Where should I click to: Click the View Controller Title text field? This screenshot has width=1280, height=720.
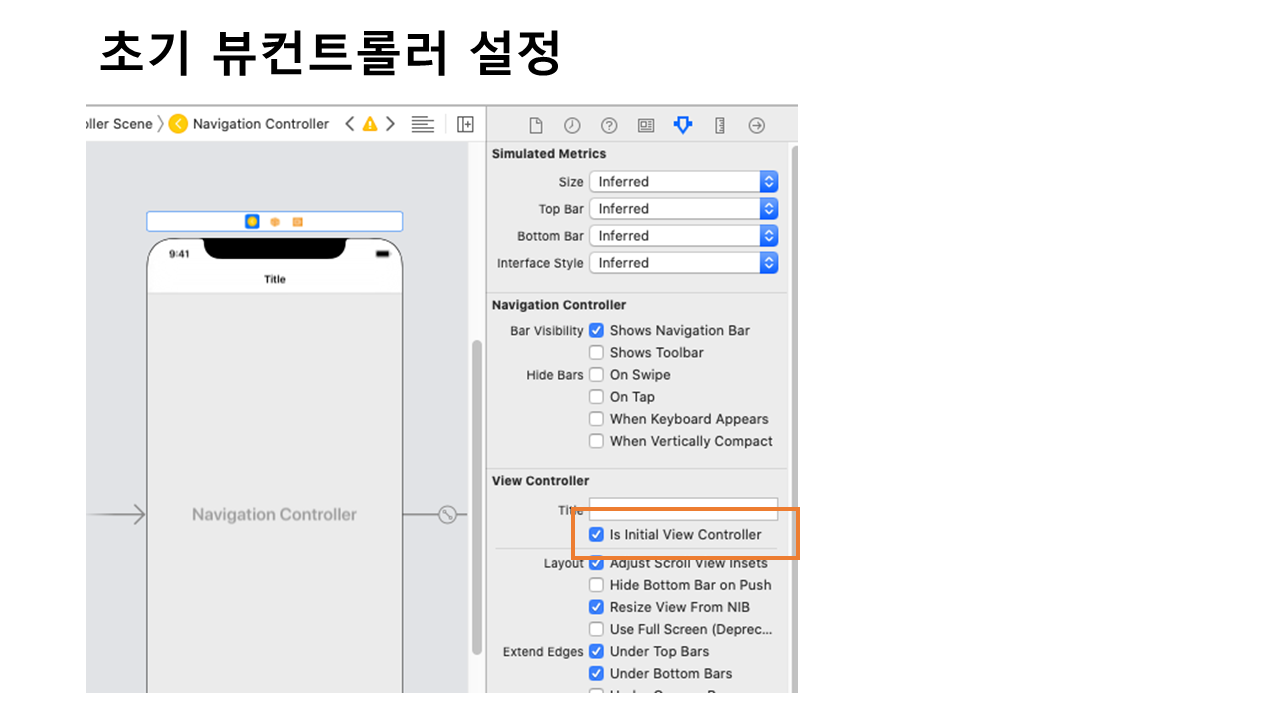click(x=683, y=509)
